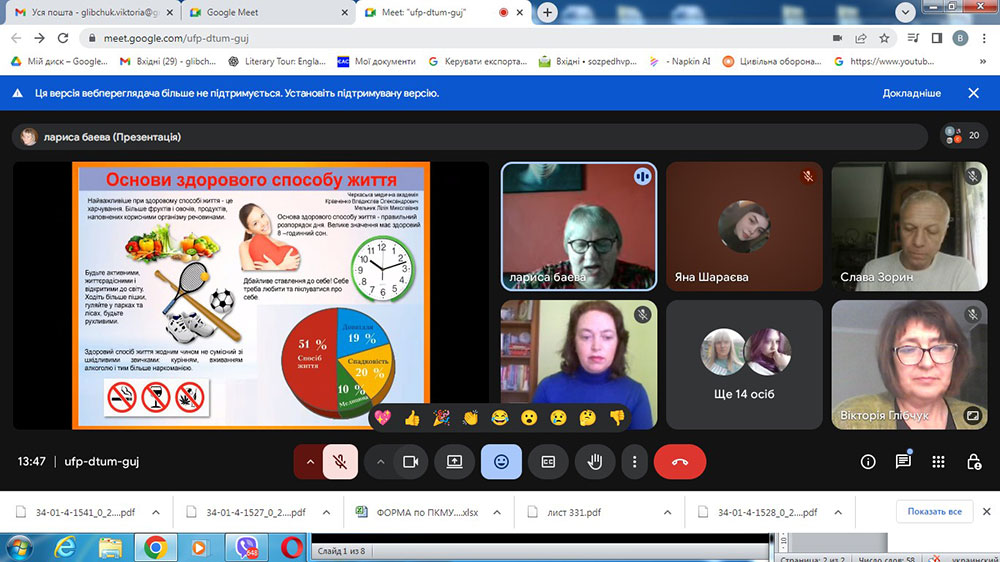Toggle the camera off
Image resolution: width=1000 pixels, height=562 pixels.
pyautogui.click(x=409, y=462)
